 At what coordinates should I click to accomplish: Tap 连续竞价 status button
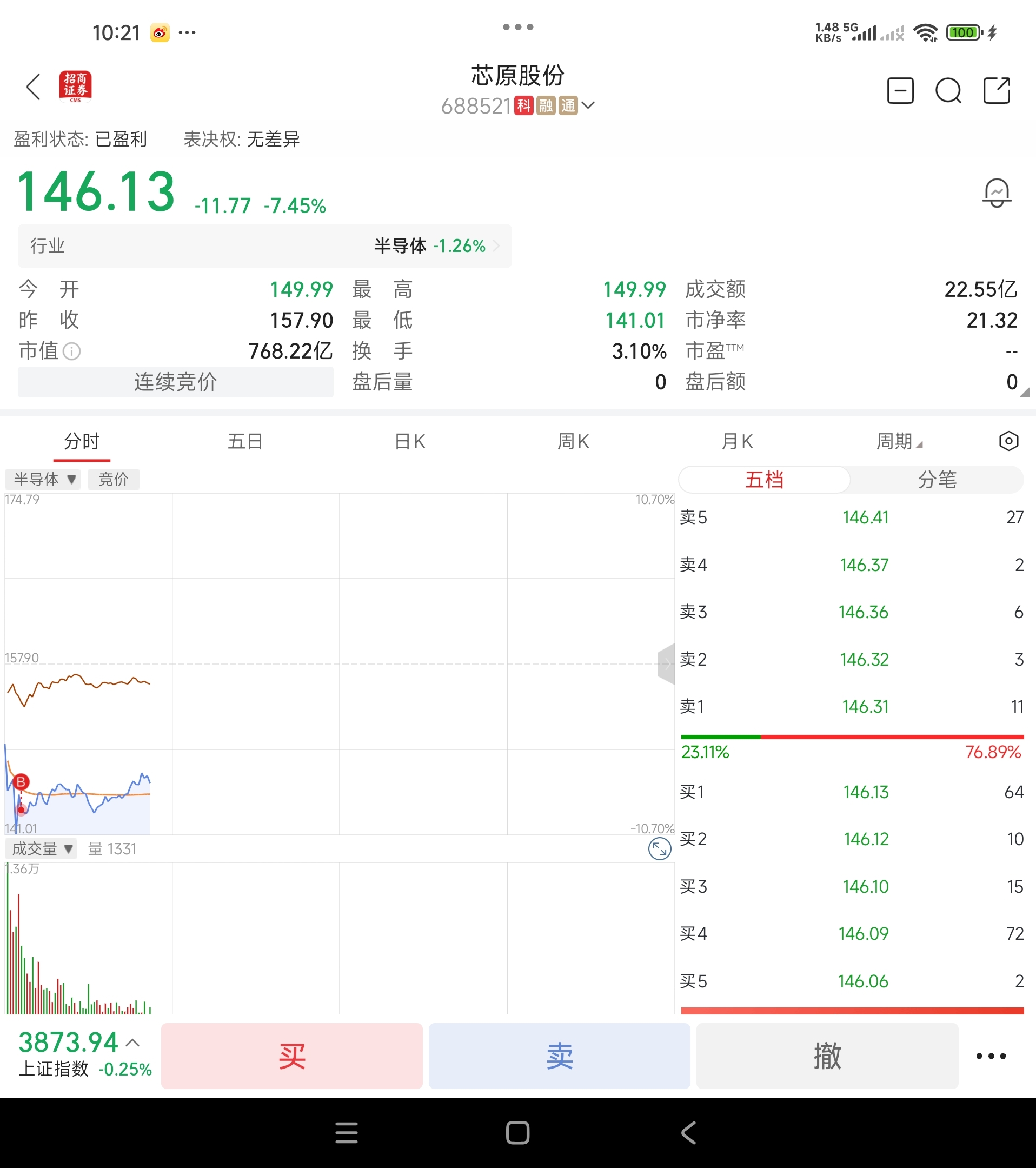(175, 382)
